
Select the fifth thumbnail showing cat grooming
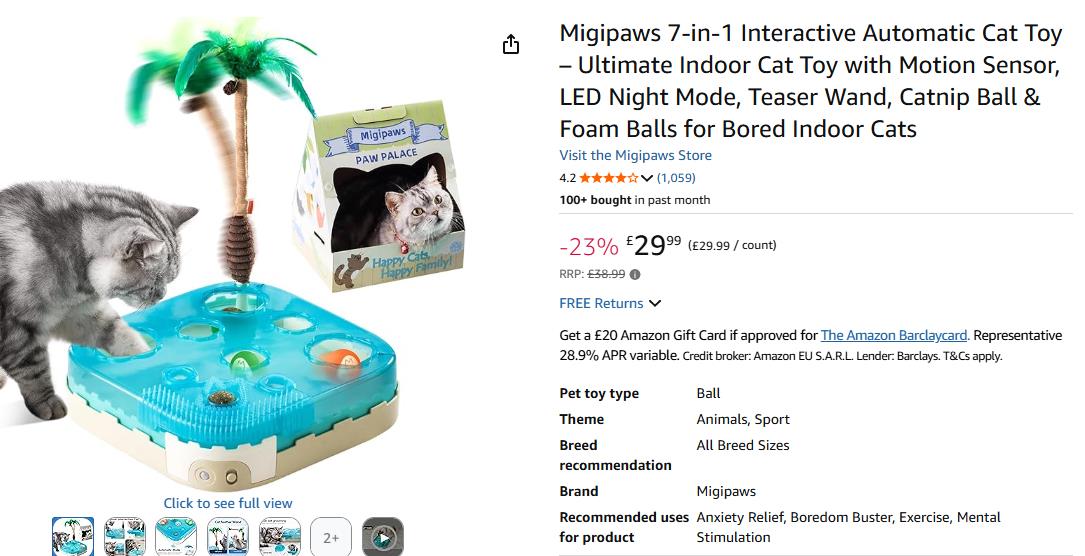280,537
